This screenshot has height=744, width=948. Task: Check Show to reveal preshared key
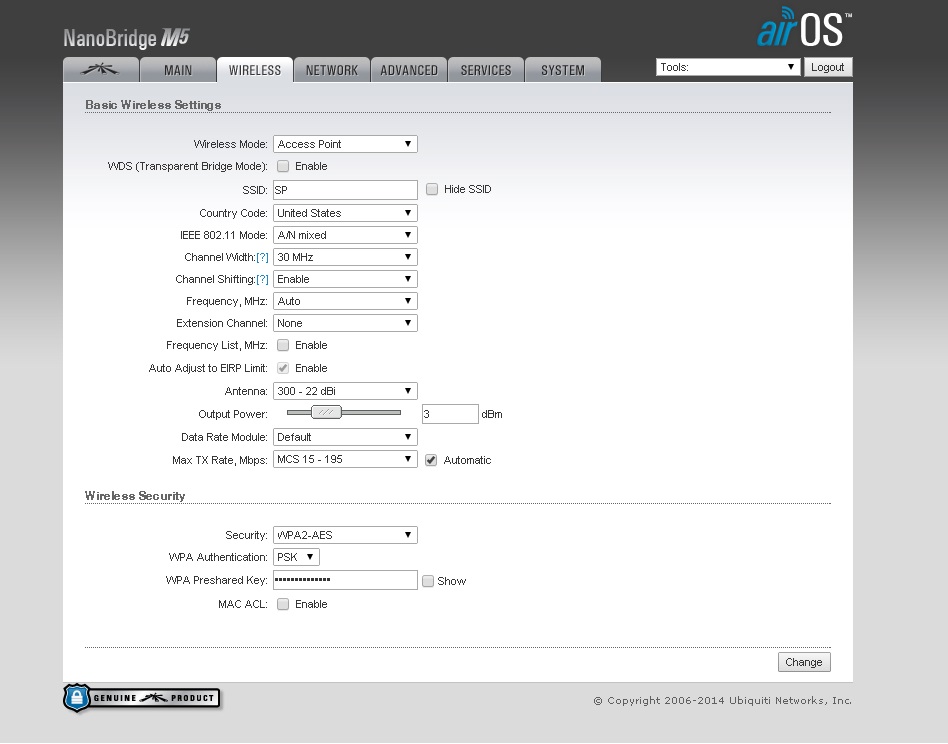point(428,581)
